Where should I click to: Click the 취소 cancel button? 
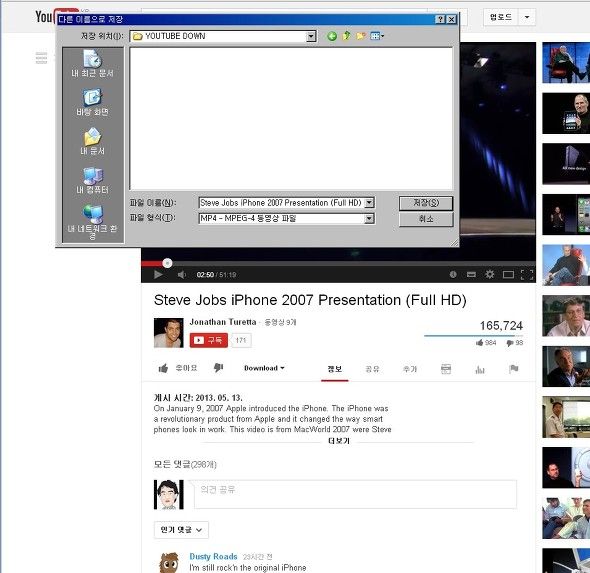pyautogui.click(x=426, y=219)
